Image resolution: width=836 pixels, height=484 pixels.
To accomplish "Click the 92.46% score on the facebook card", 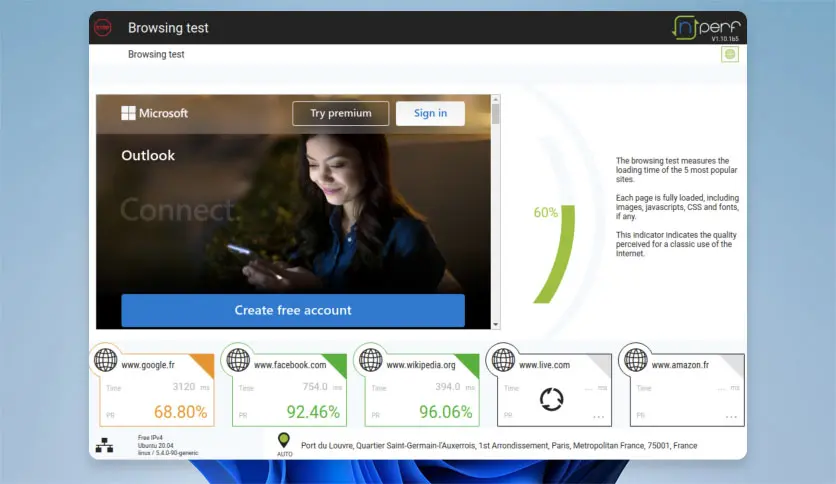I will (x=313, y=412).
